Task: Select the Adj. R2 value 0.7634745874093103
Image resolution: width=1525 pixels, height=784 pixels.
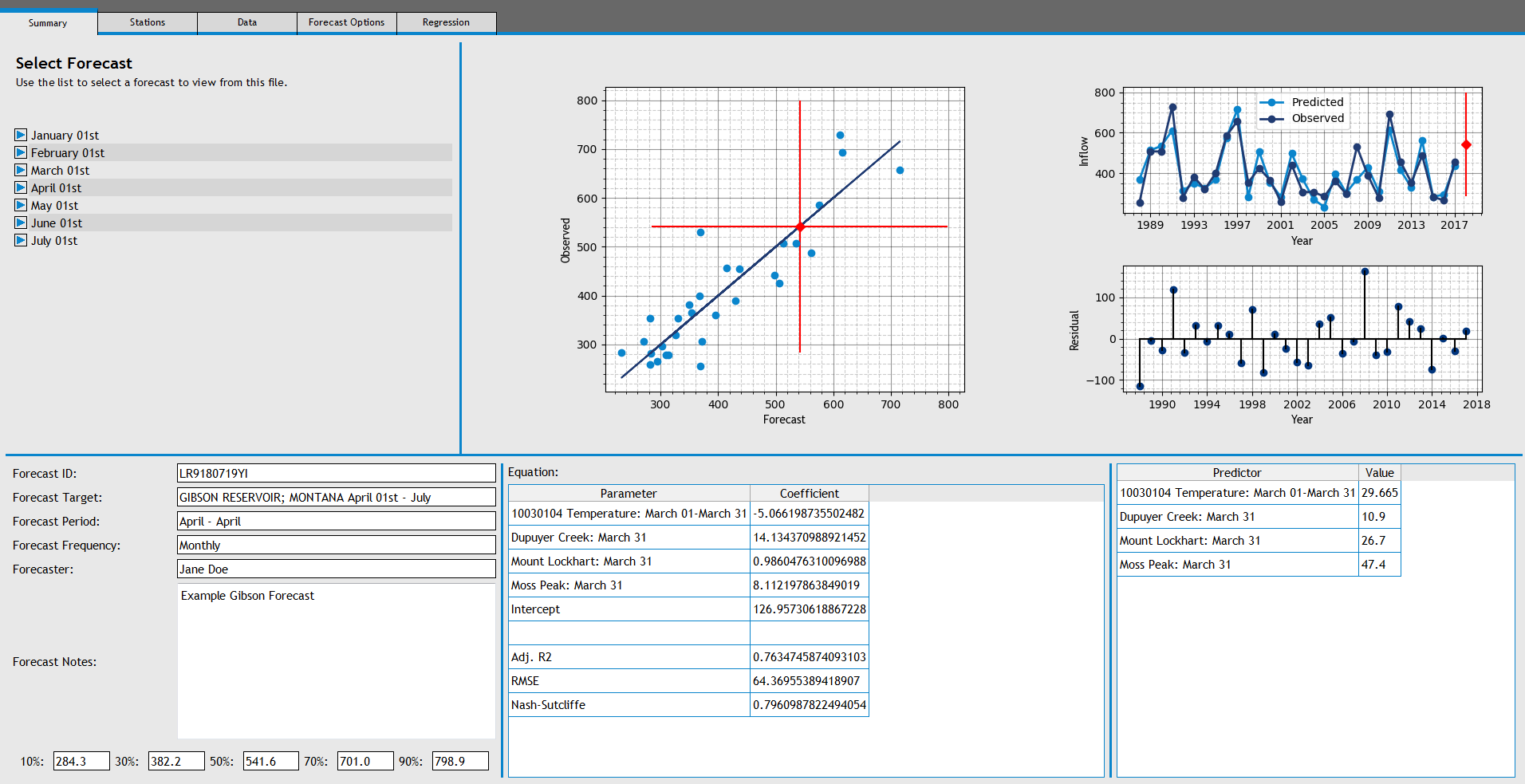Action: click(x=810, y=657)
